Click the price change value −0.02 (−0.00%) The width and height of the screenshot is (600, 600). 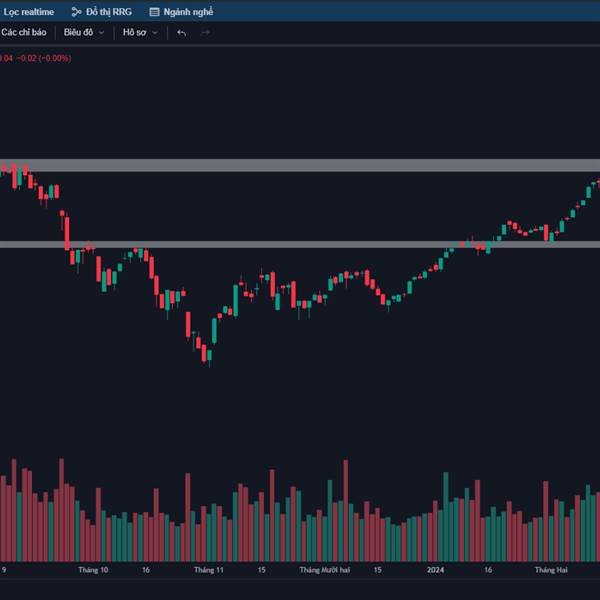[44, 58]
